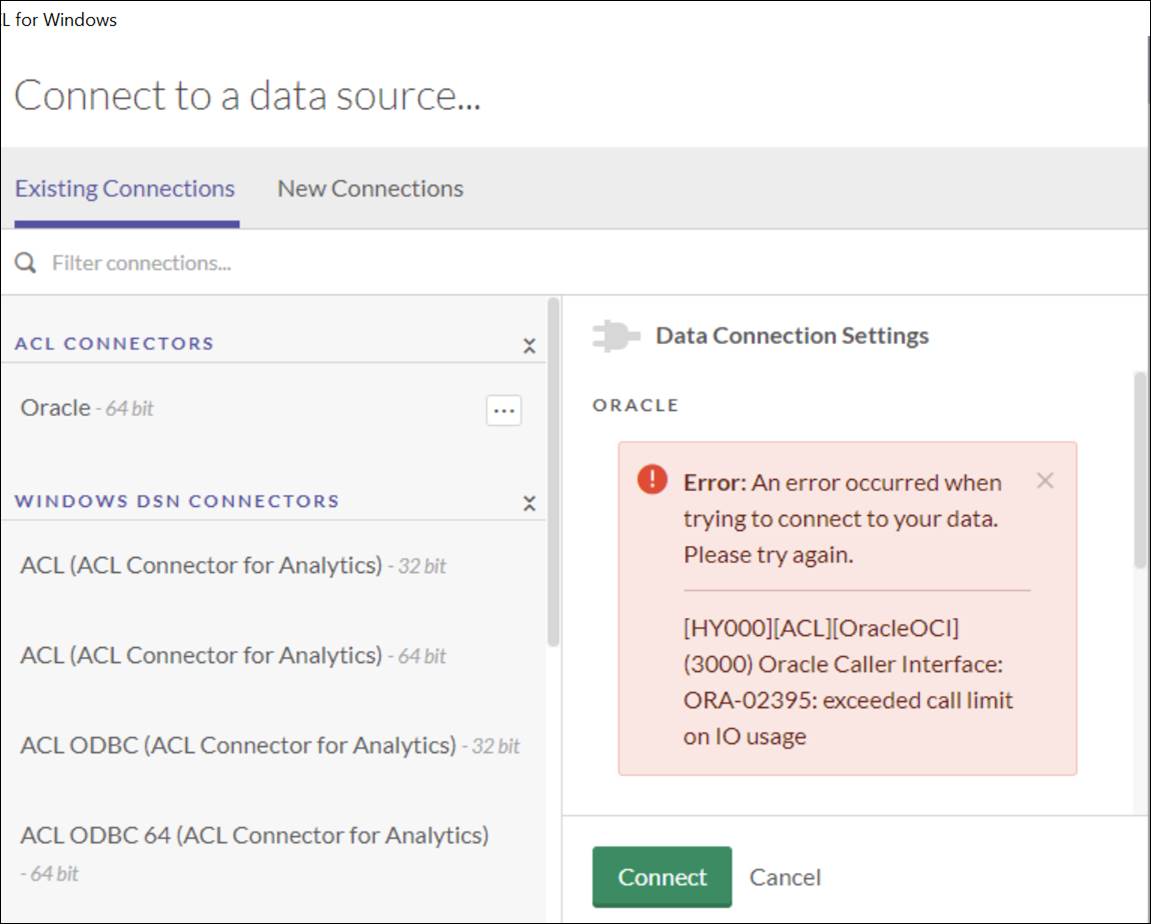Screen dimensions: 1151x924
Task: Select the Existing Connections tab
Action: 124,188
